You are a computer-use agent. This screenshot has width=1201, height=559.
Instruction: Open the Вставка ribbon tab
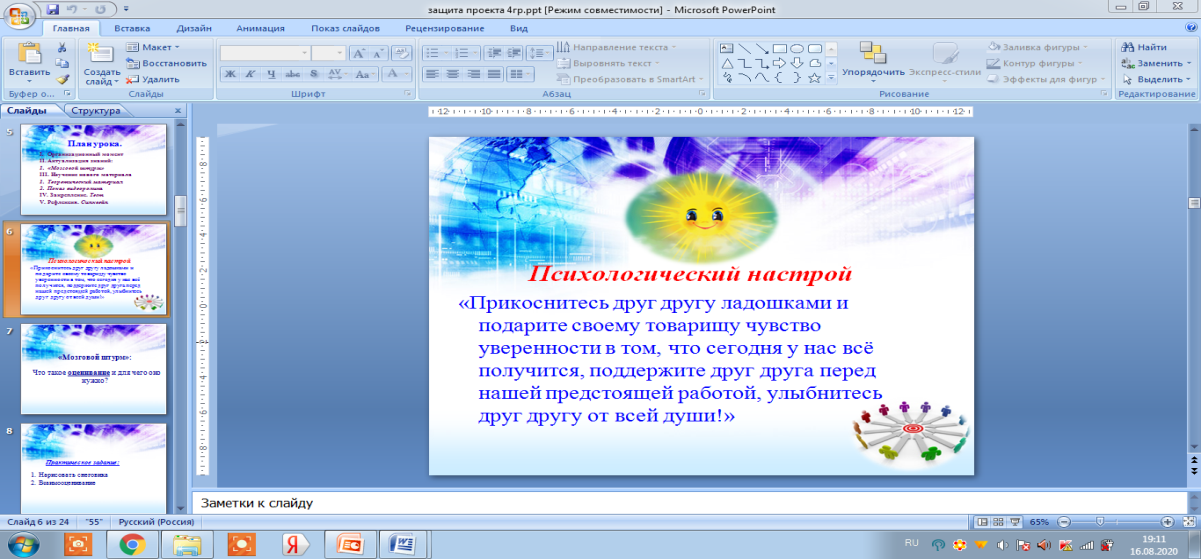[132, 29]
